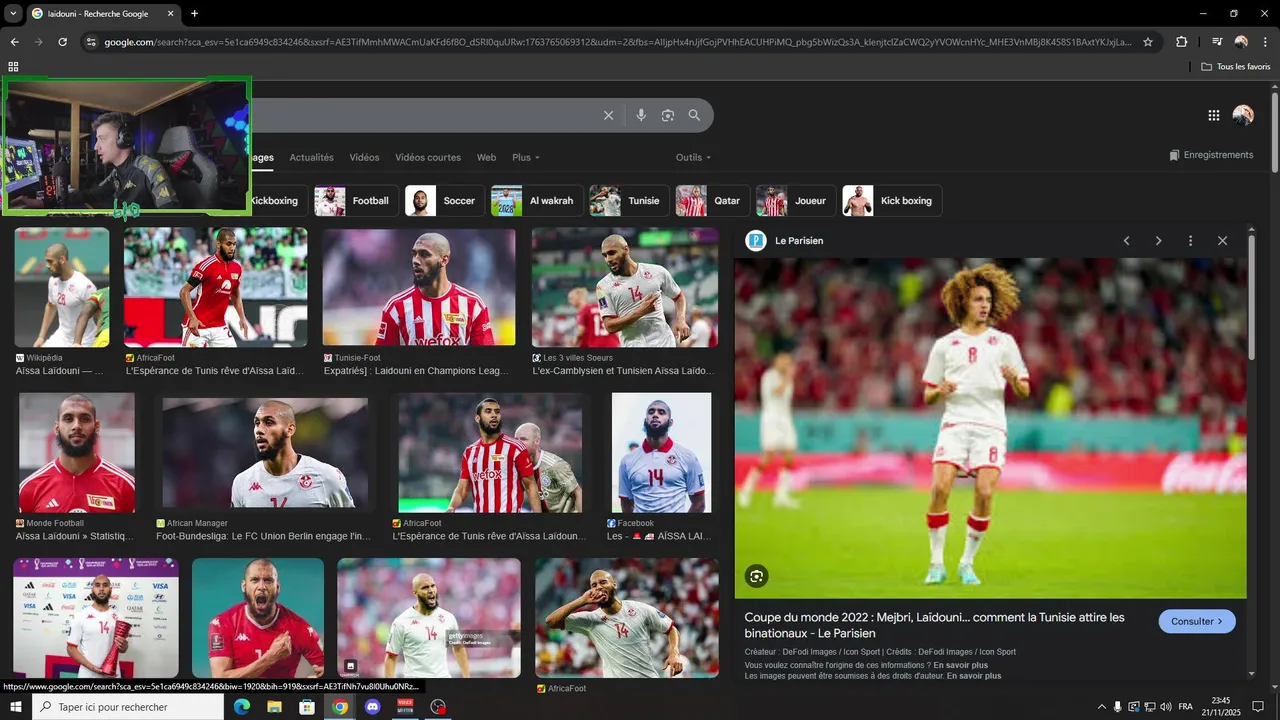Show hidden system tray icons
Image resolution: width=1280 pixels, height=720 pixels.
coord(1101,707)
